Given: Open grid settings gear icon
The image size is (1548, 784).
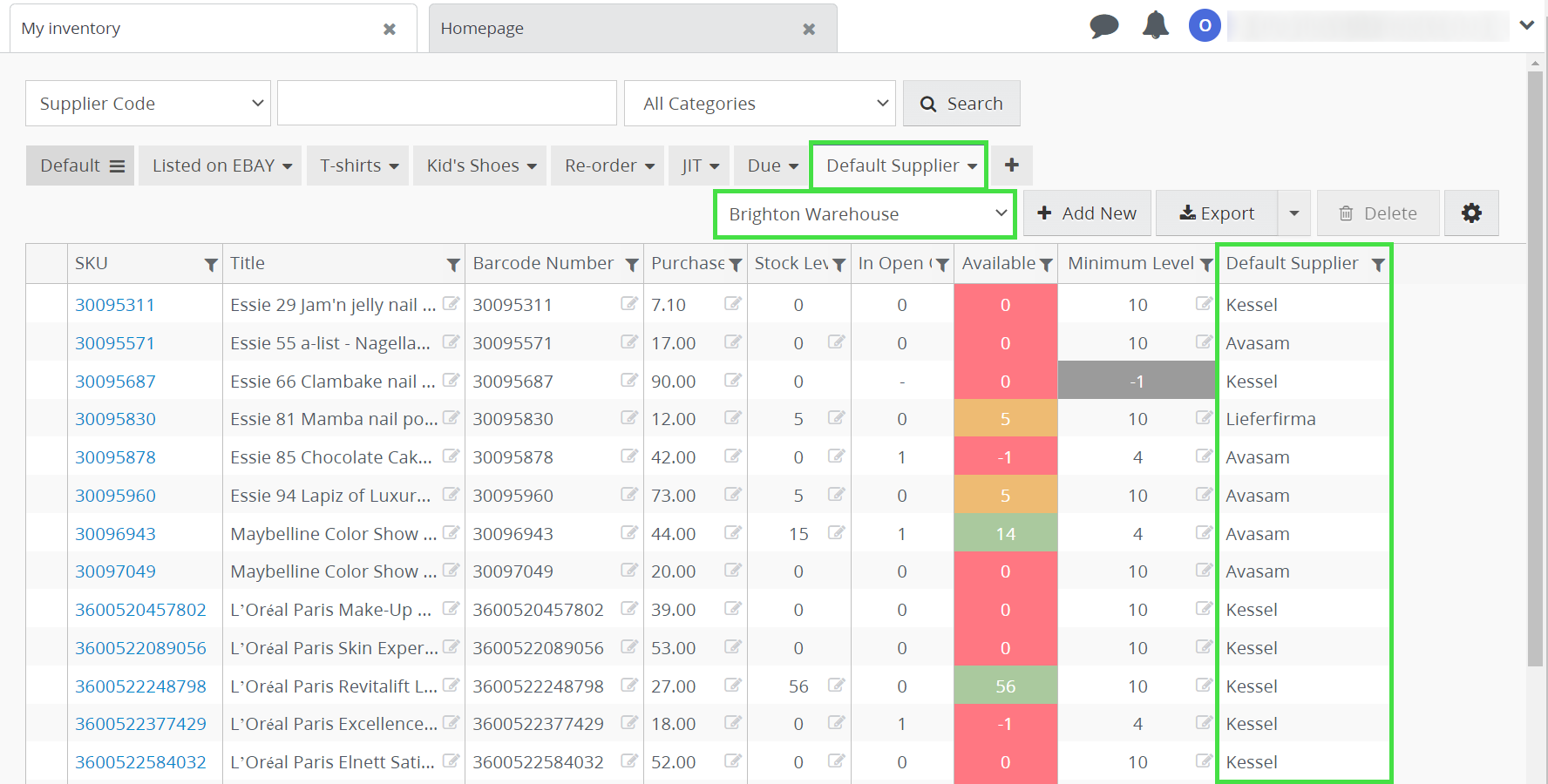Looking at the screenshot, I should [1471, 213].
